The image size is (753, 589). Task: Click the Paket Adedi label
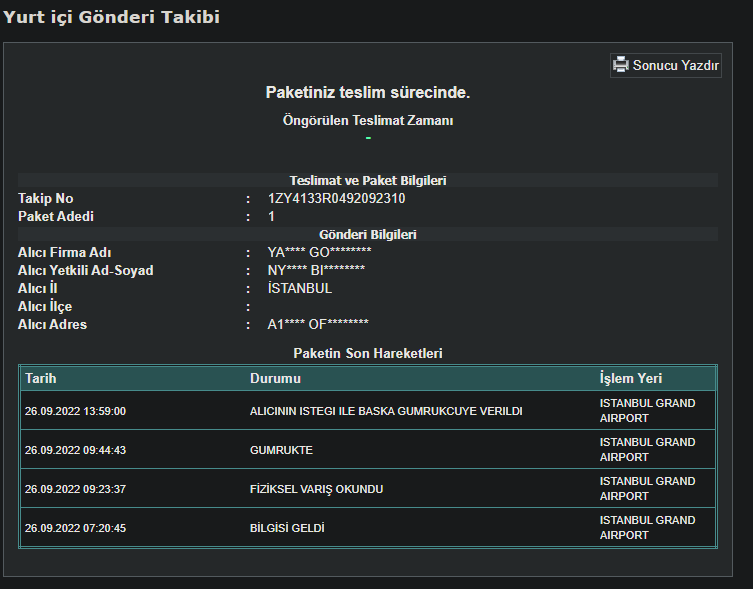(56, 216)
